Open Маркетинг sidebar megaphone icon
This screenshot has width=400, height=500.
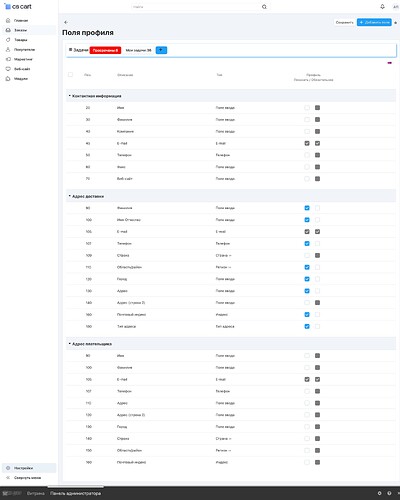tap(8, 59)
